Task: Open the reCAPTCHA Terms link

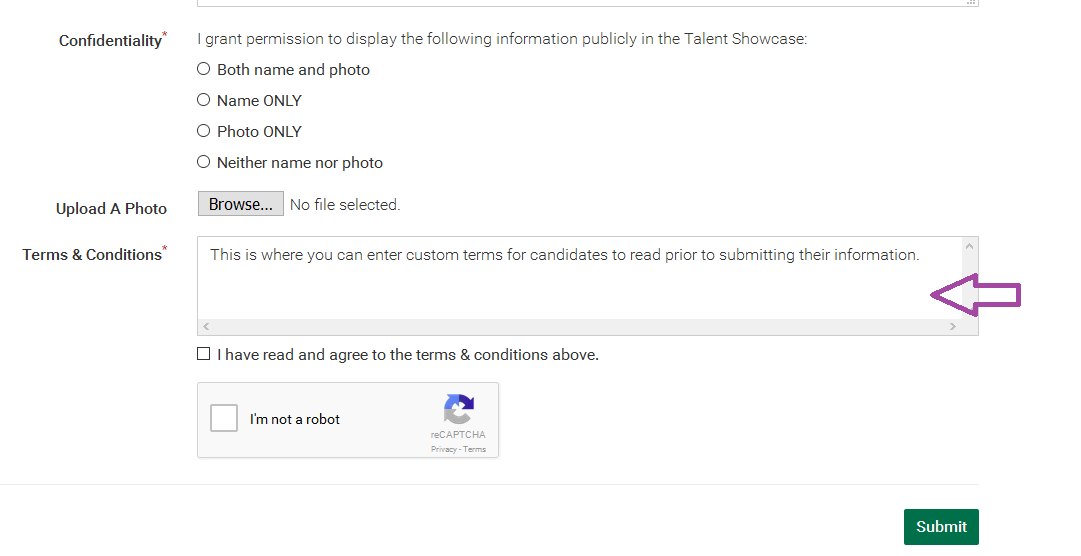Action: [474, 449]
